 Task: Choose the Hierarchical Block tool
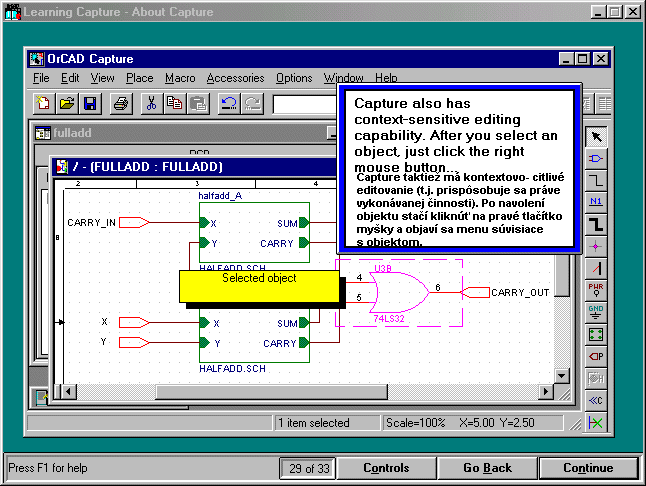coord(597,334)
